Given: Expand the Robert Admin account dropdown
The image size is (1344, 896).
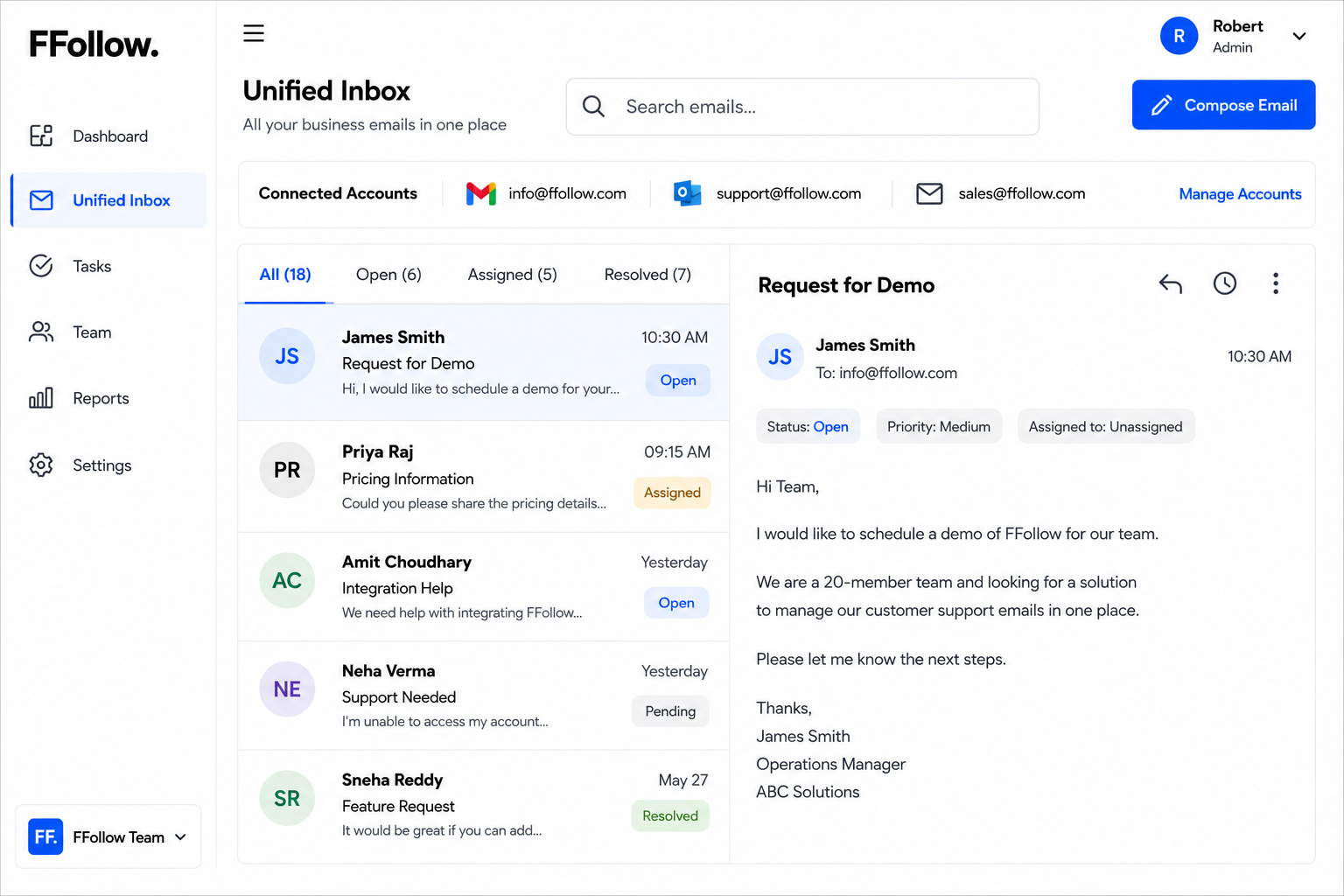Looking at the screenshot, I should (x=1299, y=36).
